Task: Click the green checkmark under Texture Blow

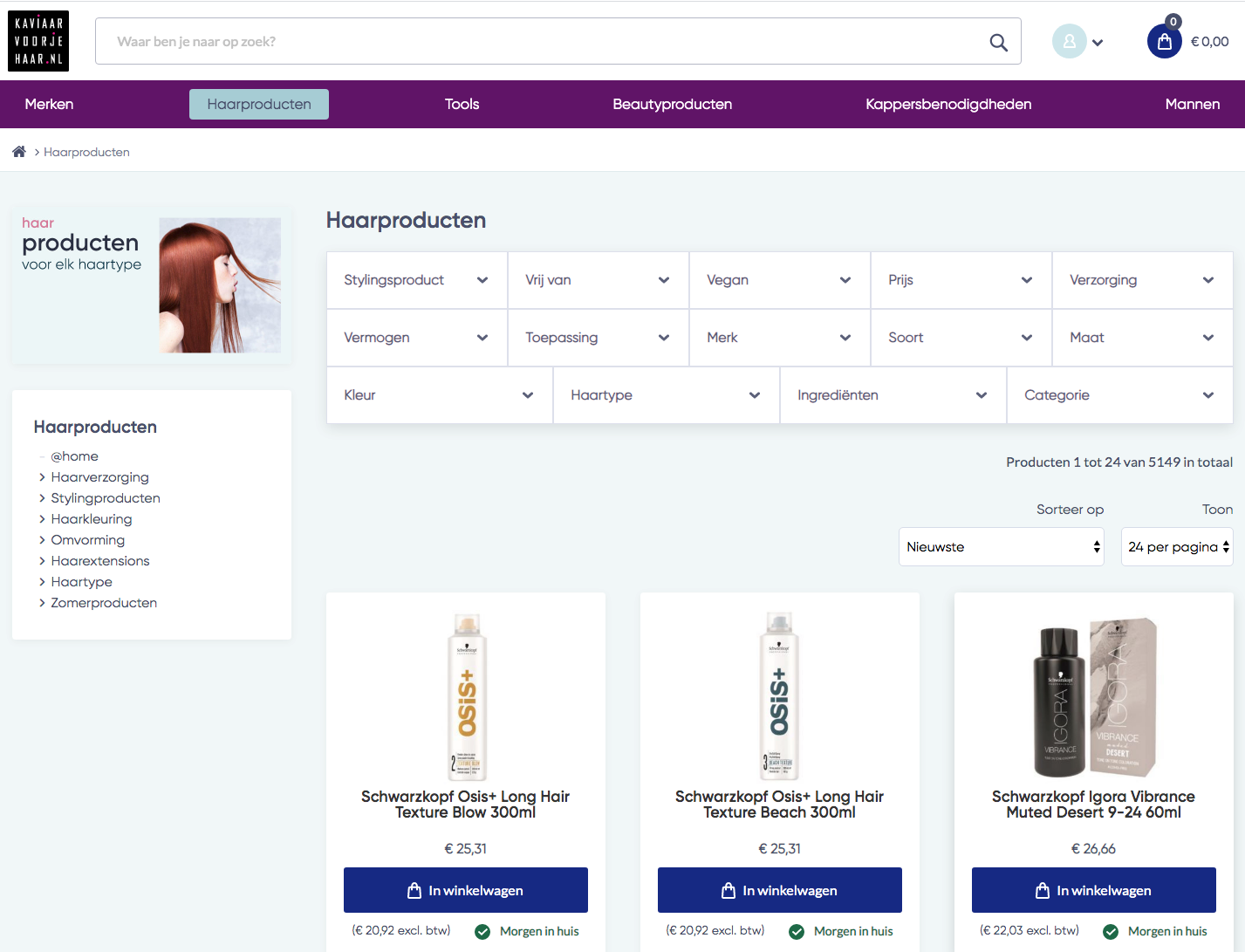Action: click(x=482, y=932)
